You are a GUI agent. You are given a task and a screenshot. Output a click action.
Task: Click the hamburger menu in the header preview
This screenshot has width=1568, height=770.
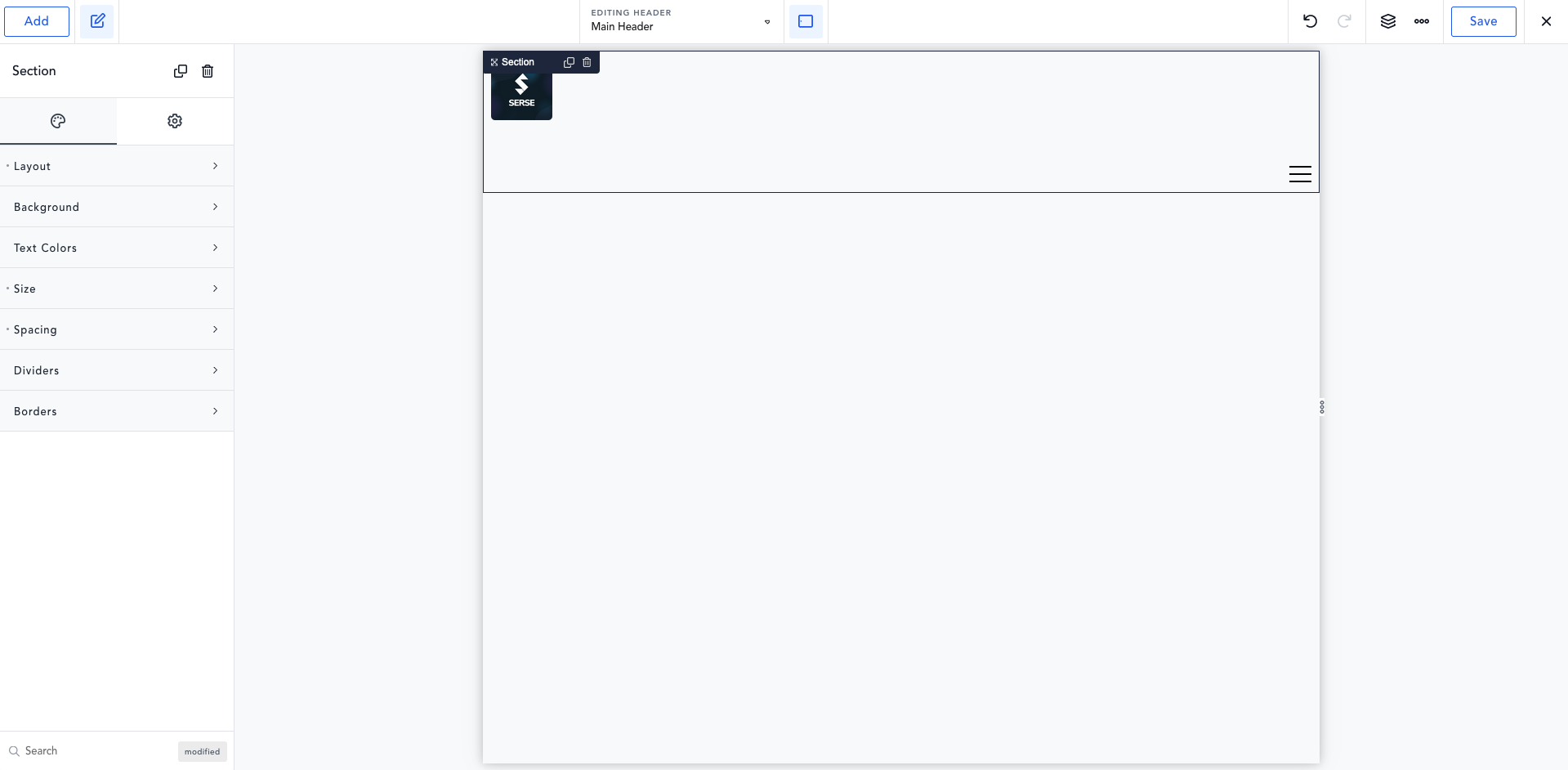pyautogui.click(x=1300, y=173)
